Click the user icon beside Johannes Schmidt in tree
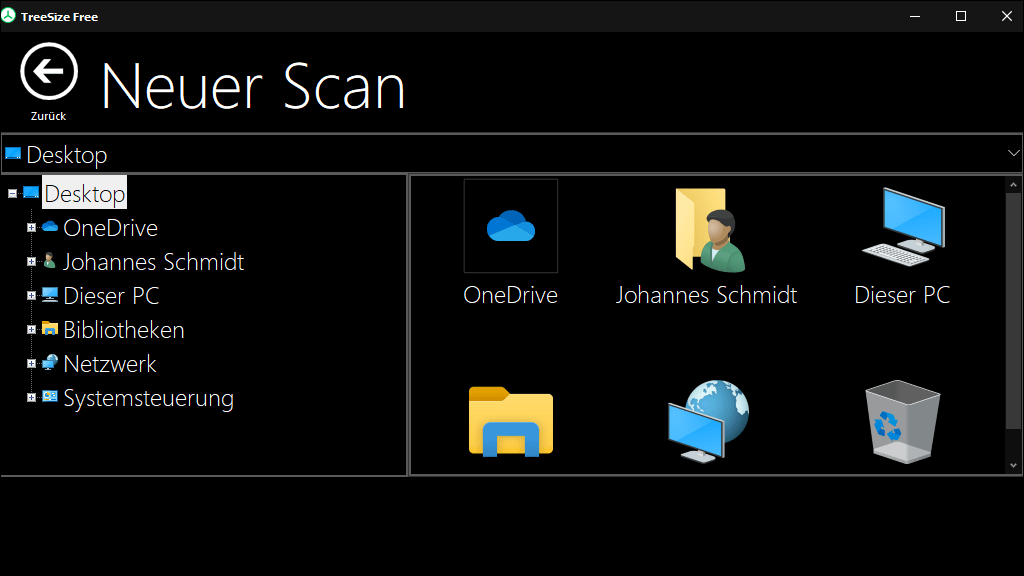Image resolution: width=1024 pixels, height=576 pixels. click(x=50, y=261)
